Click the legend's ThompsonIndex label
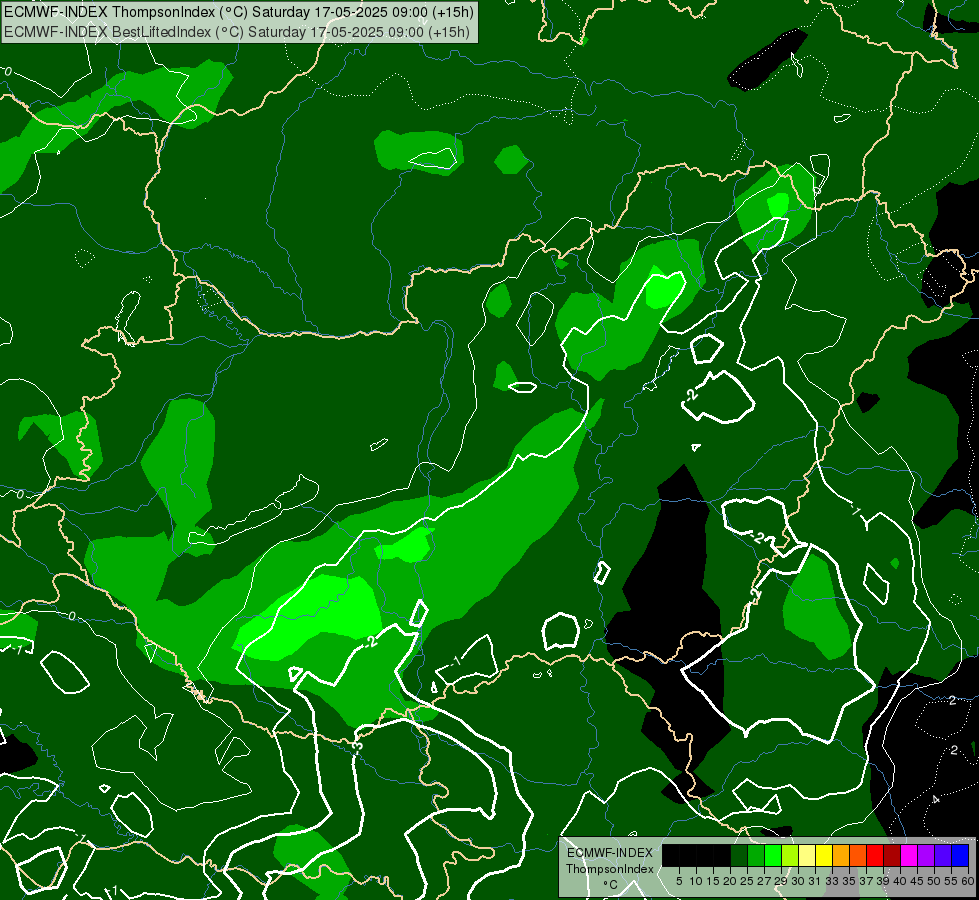Viewport: 979px width, 900px height. (x=610, y=869)
